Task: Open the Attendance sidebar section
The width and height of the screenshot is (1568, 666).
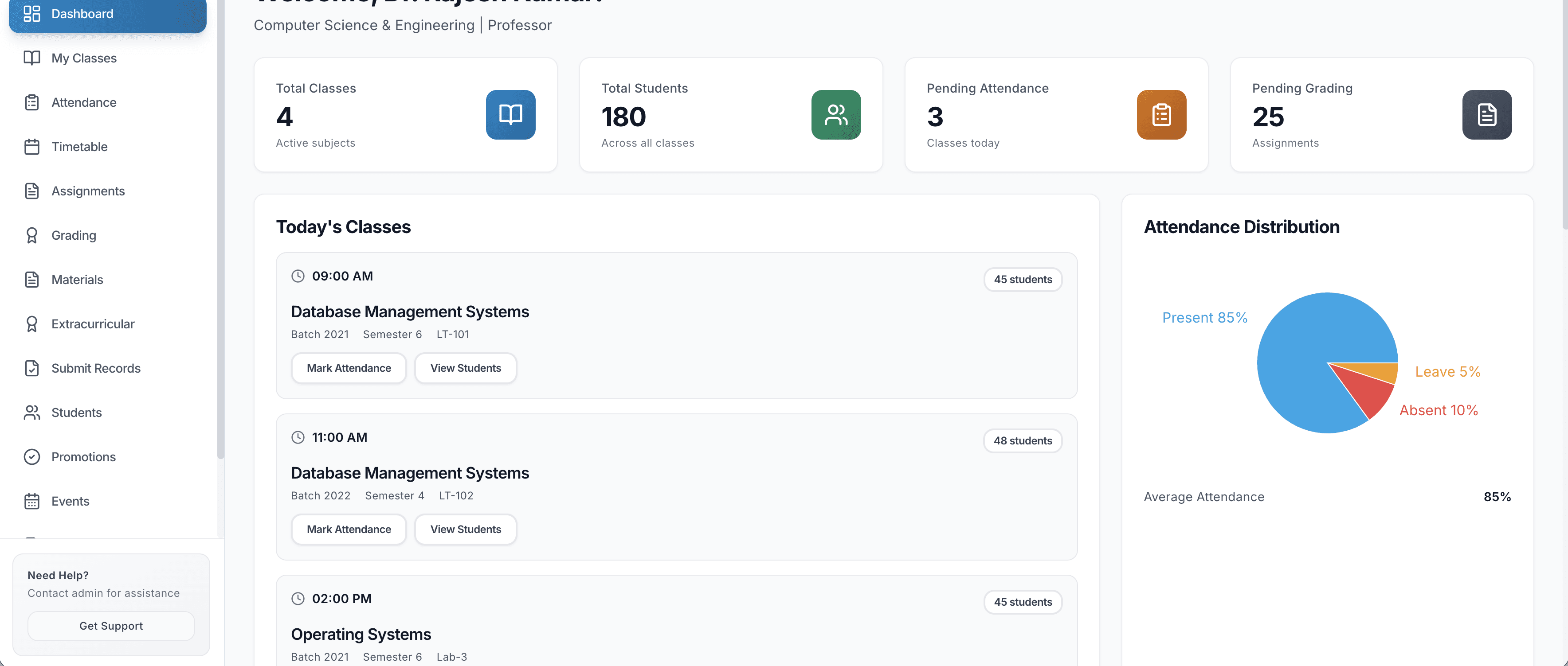Action: 83,102
